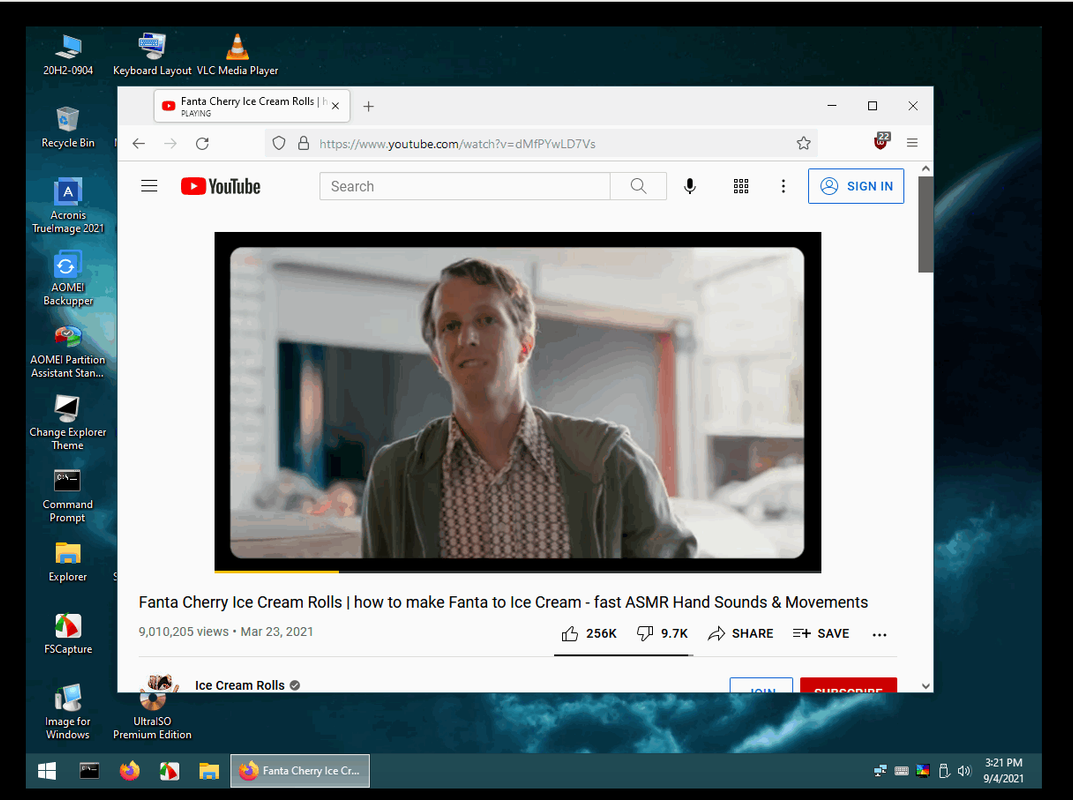Open uBlock extension icon
This screenshot has height=800, width=1073.
tap(881, 141)
